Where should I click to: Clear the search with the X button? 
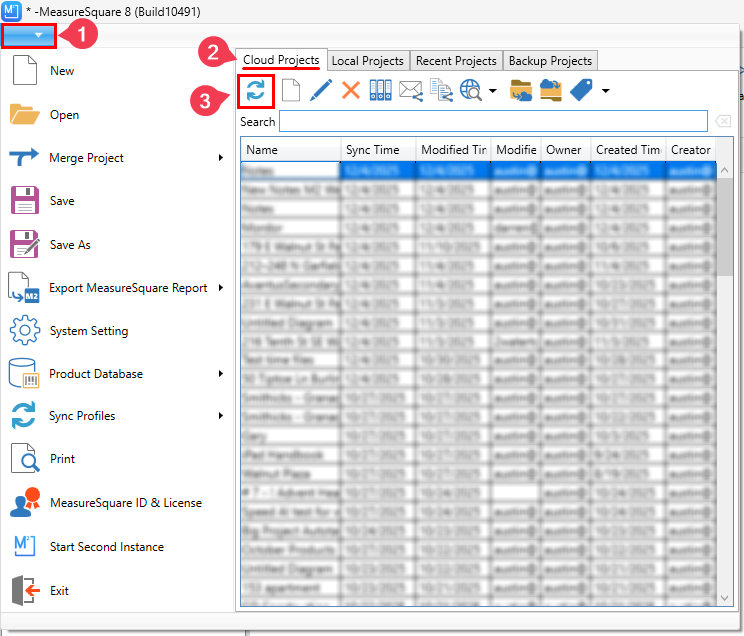click(x=723, y=122)
